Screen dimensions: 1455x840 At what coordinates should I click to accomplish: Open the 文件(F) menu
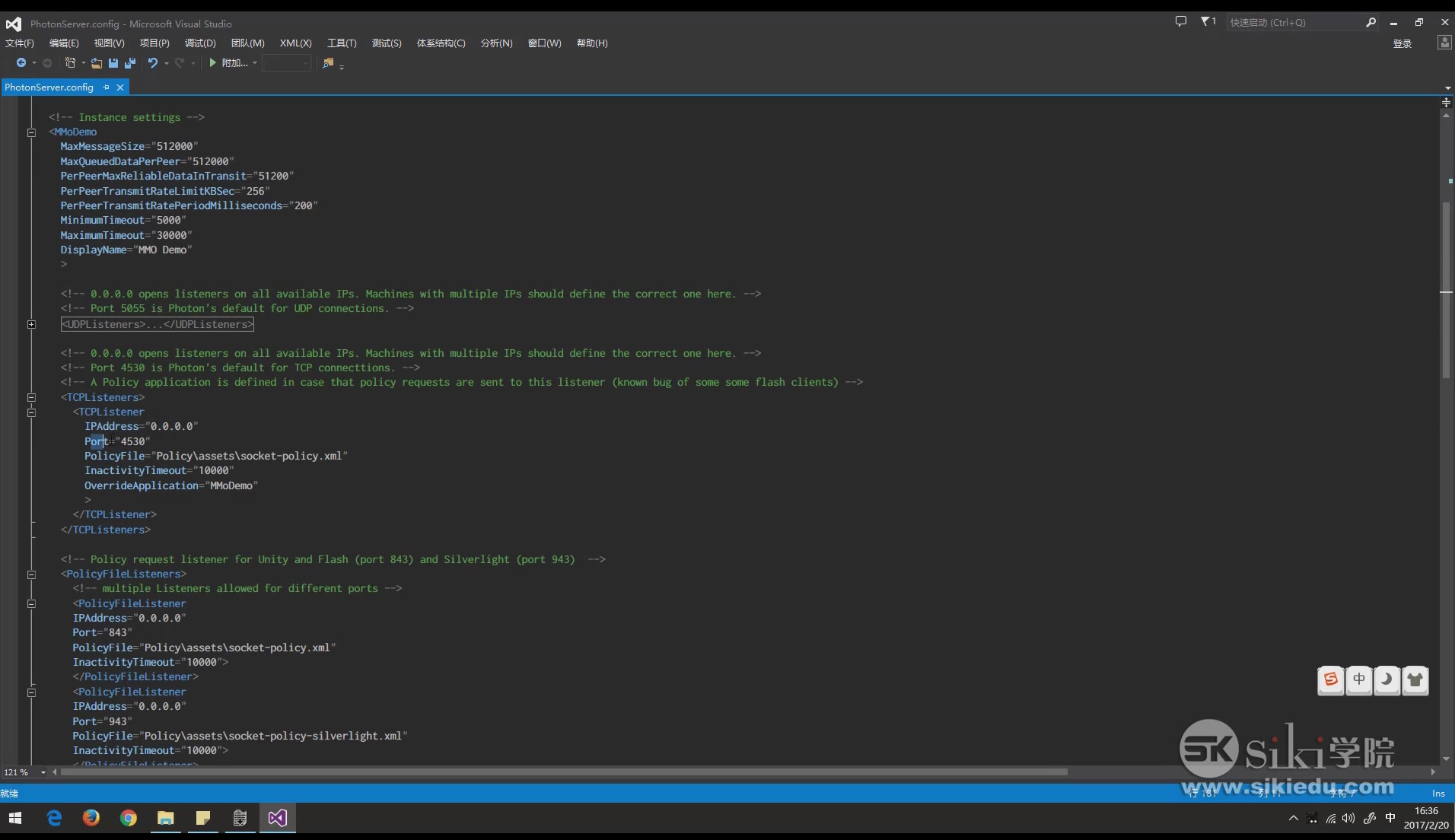click(x=20, y=43)
